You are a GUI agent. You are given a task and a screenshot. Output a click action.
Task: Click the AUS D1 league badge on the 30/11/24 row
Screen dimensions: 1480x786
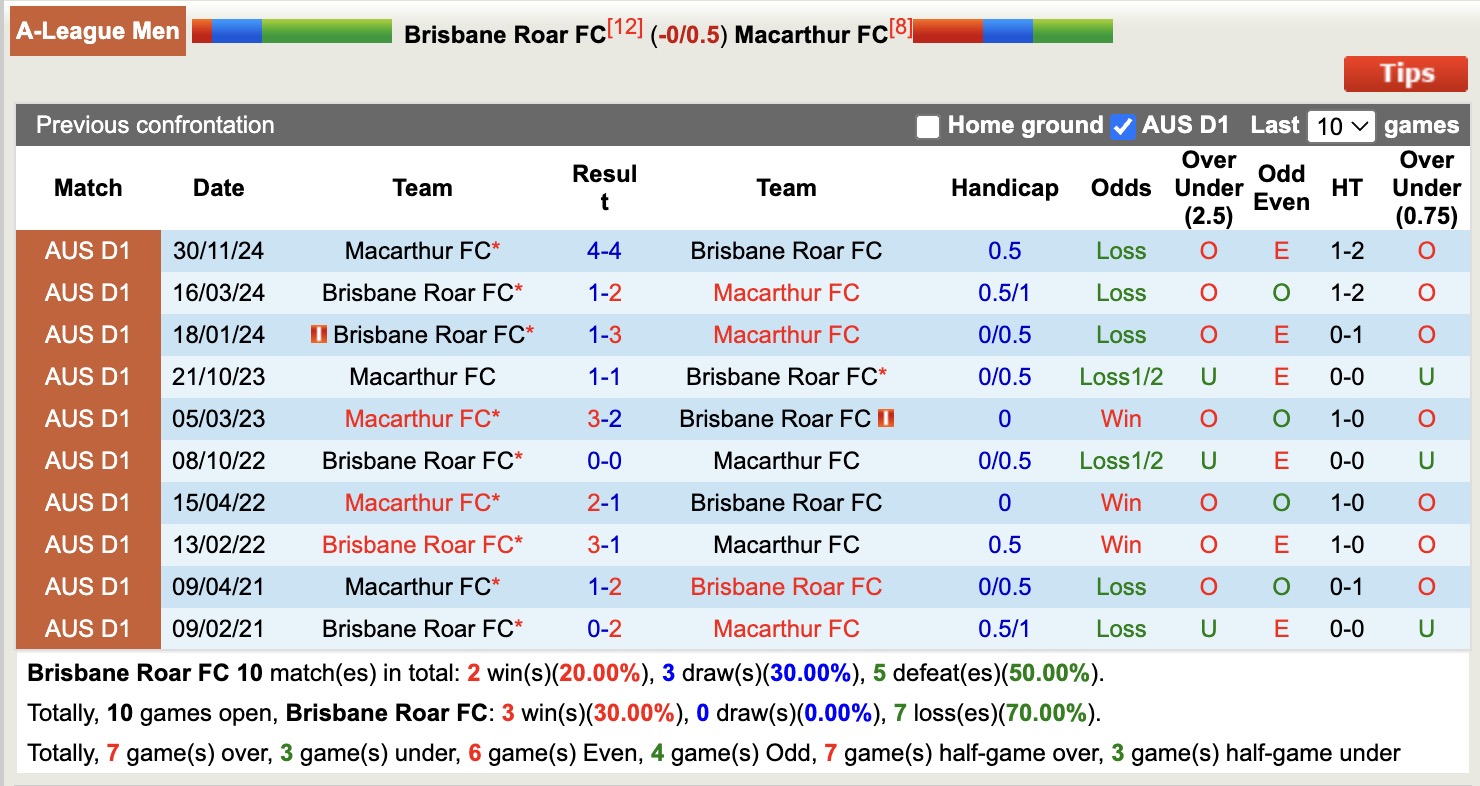[88, 251]
